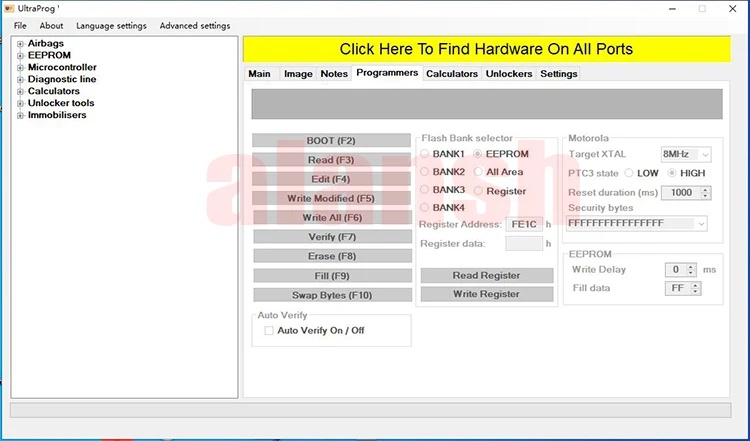Viewport: 750px width, 441px height.
Task: Click the gray status display panel
Action: 487,104
